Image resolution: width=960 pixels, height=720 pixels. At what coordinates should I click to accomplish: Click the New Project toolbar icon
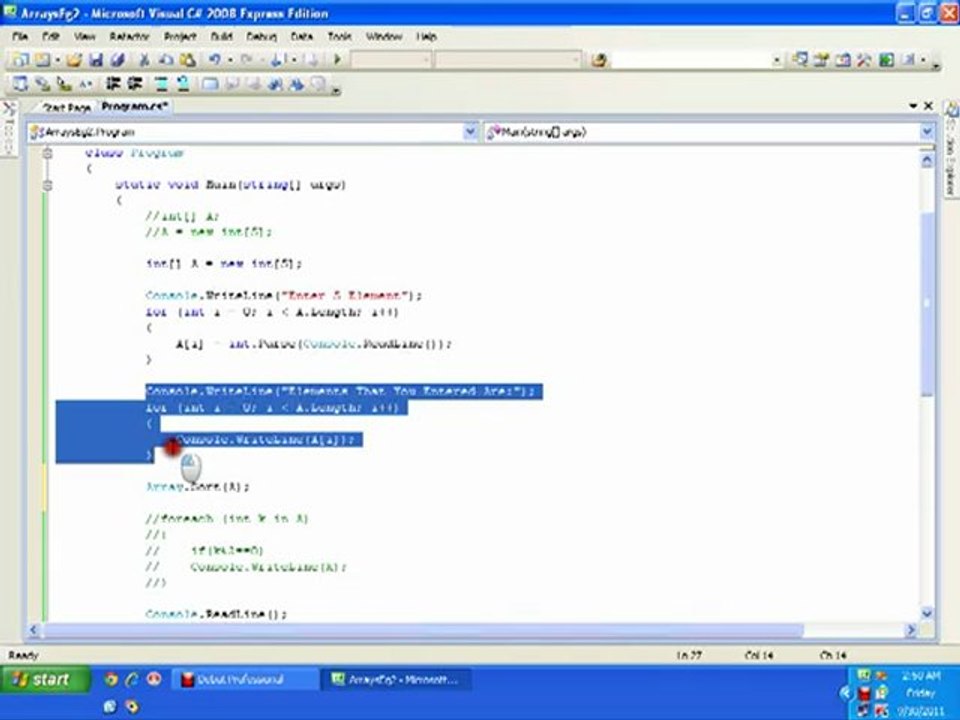[20, 59]
